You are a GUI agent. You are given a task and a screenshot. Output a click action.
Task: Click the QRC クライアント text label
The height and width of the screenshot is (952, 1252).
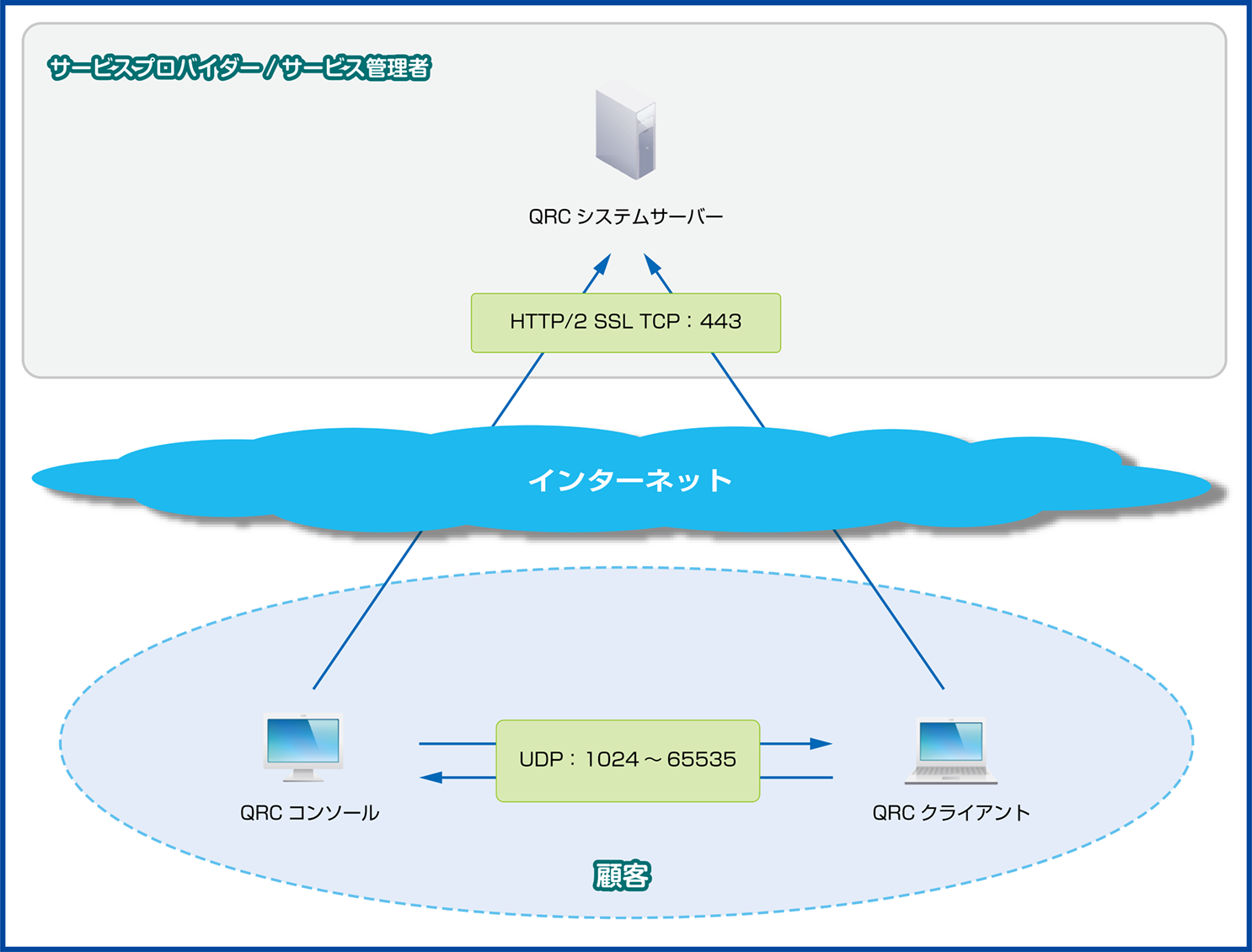(950, 813)
